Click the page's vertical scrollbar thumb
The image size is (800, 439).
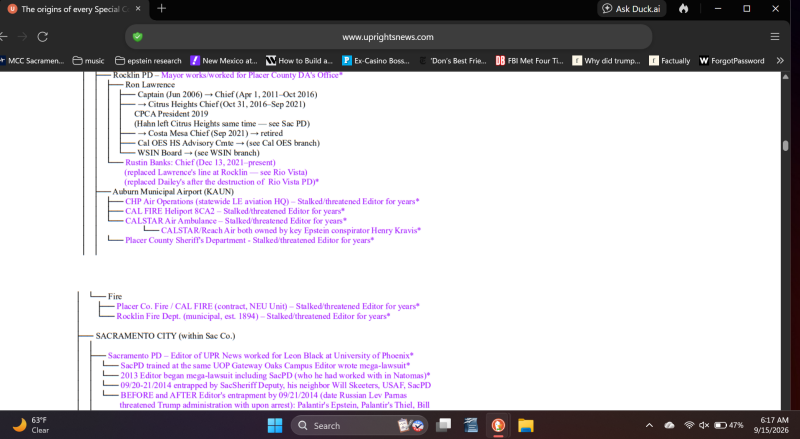coord(786,145)
